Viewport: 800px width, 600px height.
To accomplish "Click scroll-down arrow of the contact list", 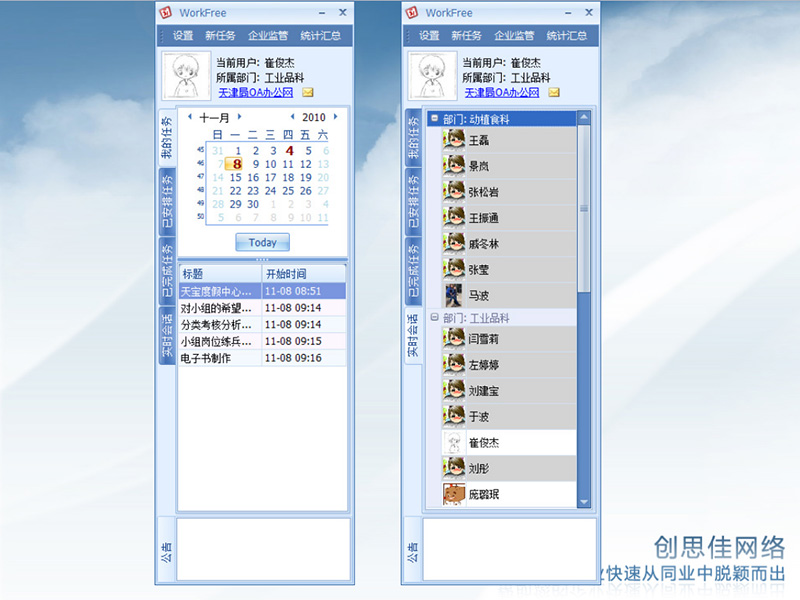I will point(584,500).
